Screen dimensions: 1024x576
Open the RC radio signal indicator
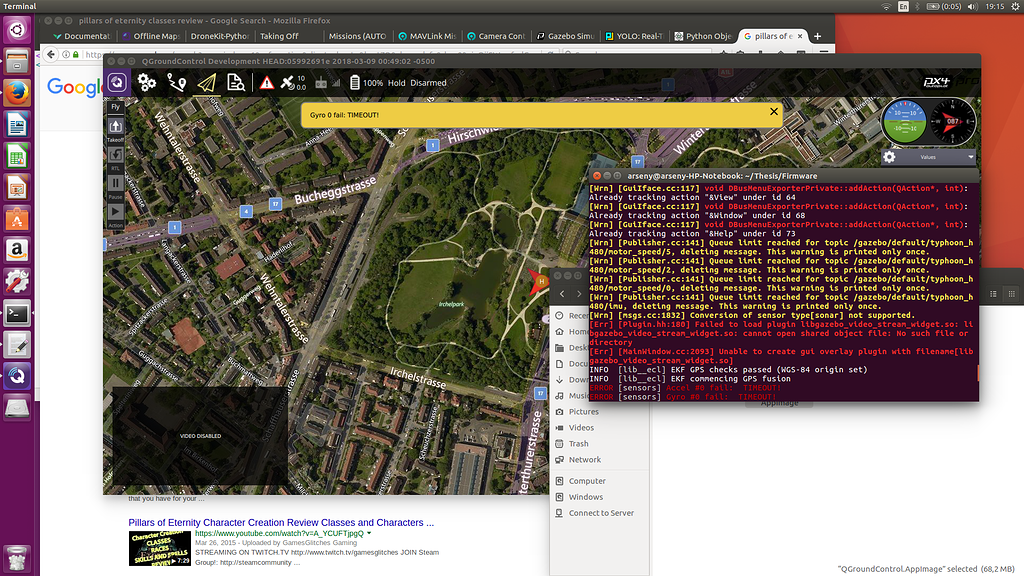328,83
